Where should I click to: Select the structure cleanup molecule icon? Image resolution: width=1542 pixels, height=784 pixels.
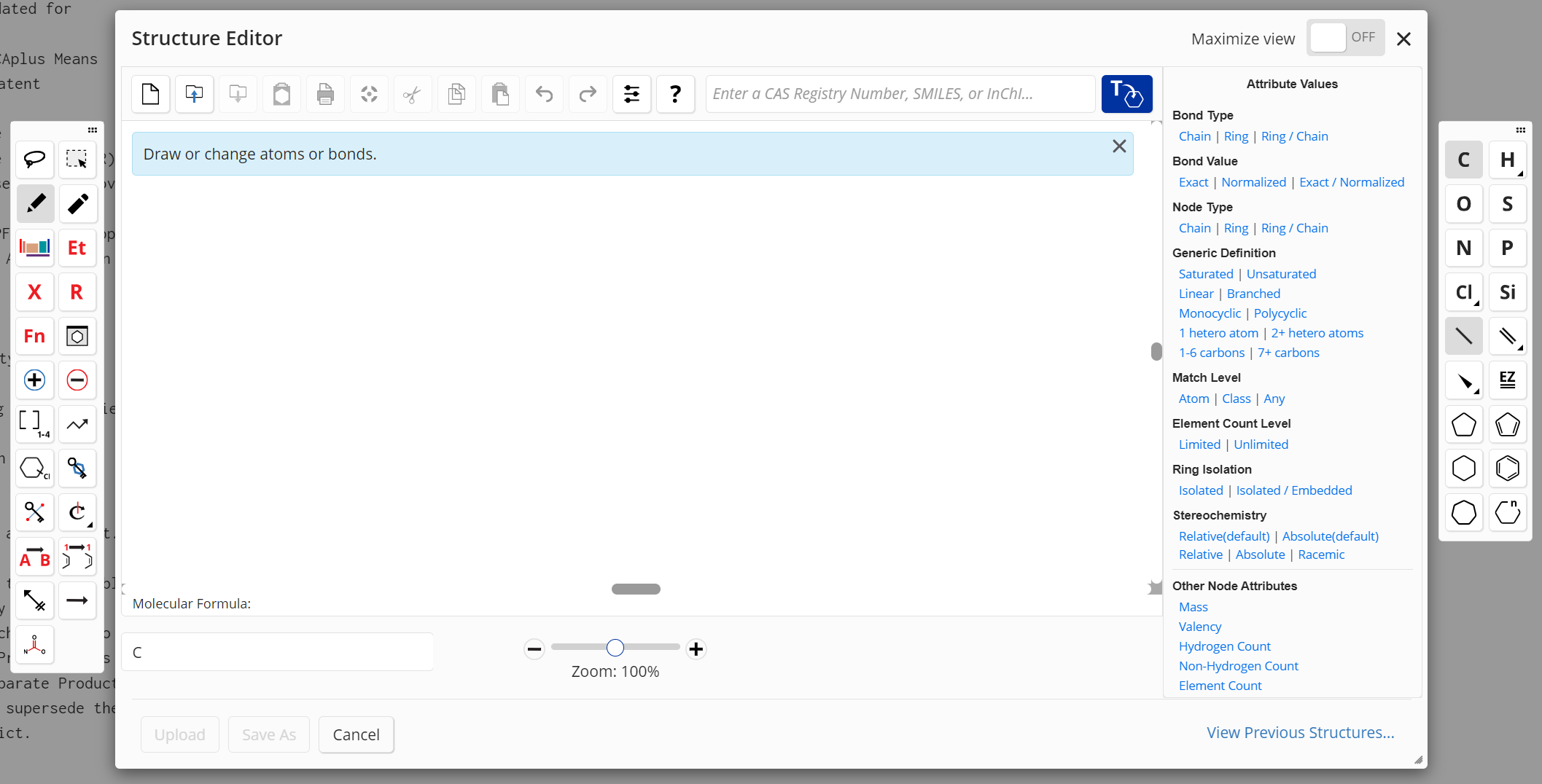click(34, 645)
